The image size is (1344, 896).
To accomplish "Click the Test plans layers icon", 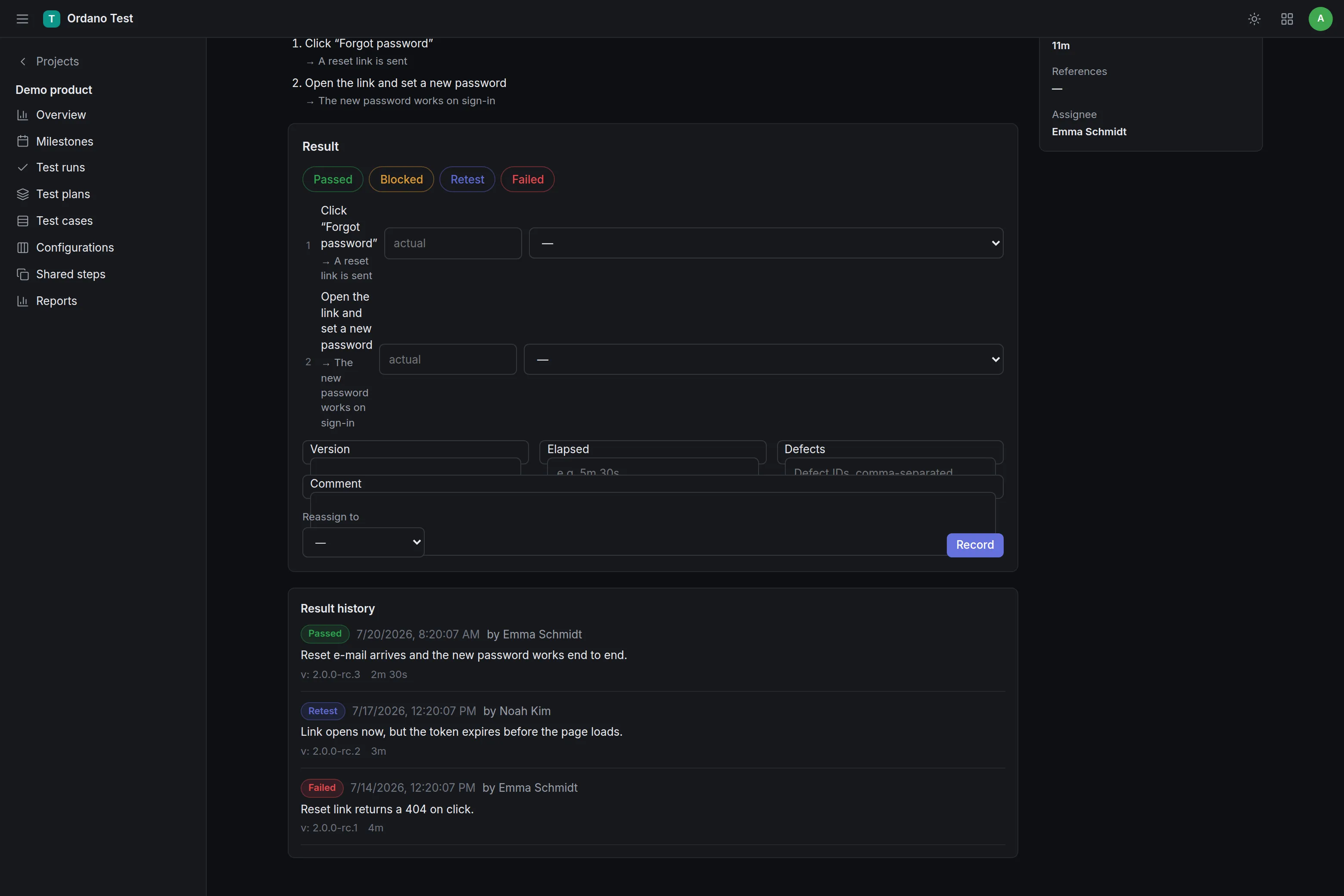I will 23,194.
